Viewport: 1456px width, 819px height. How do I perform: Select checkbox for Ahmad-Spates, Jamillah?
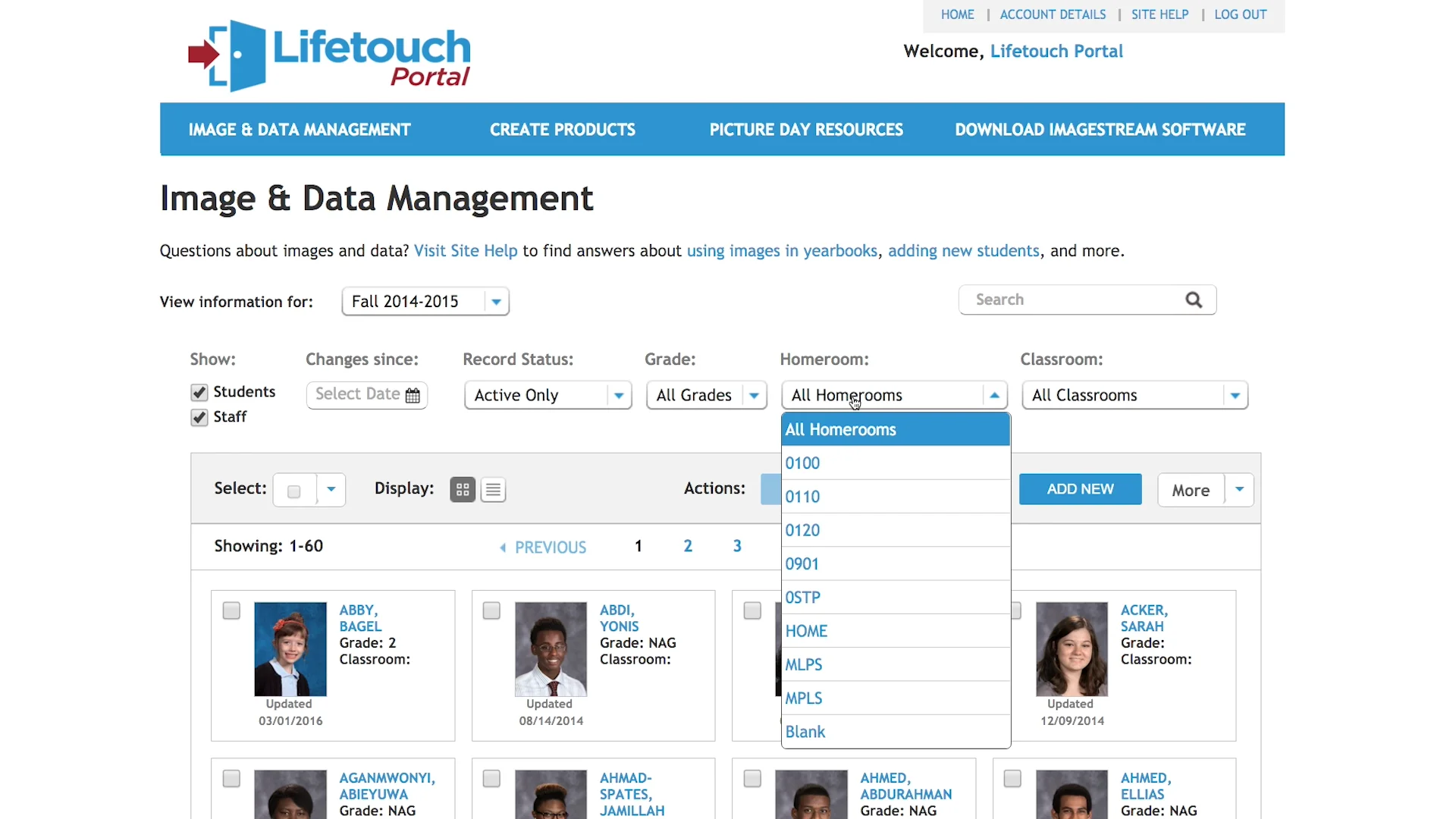click(491, 779)
